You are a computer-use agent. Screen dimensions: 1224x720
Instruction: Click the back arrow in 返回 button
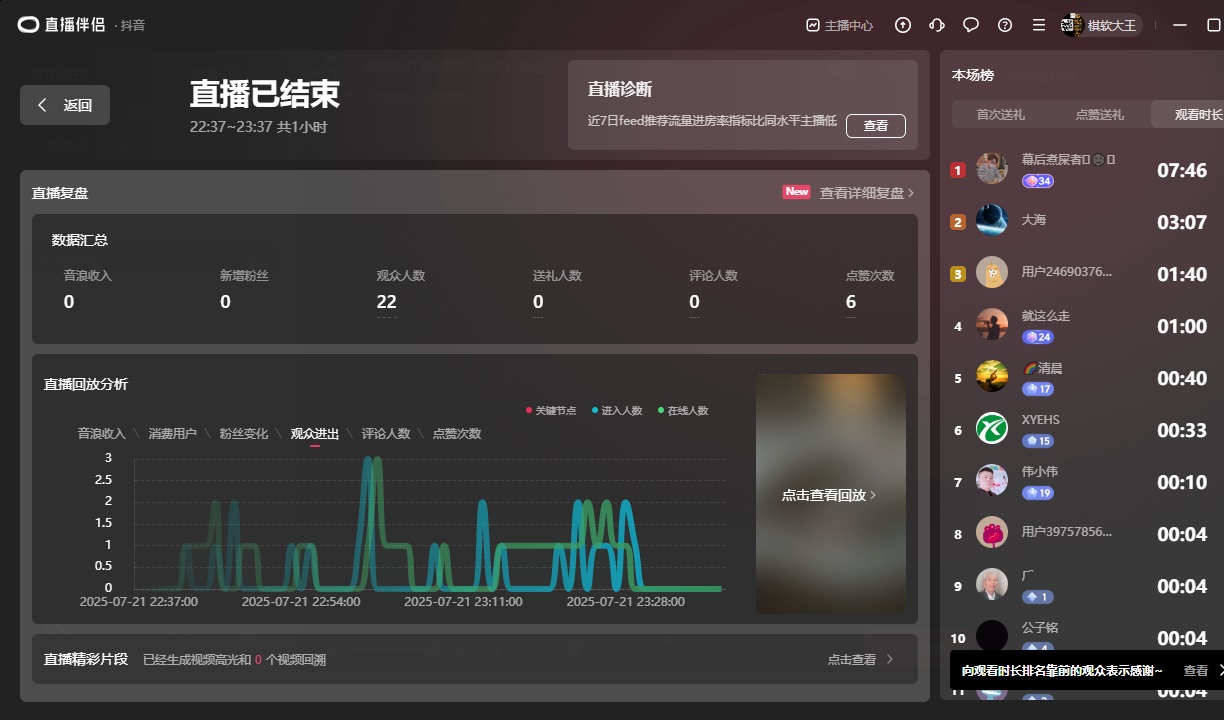42,105
